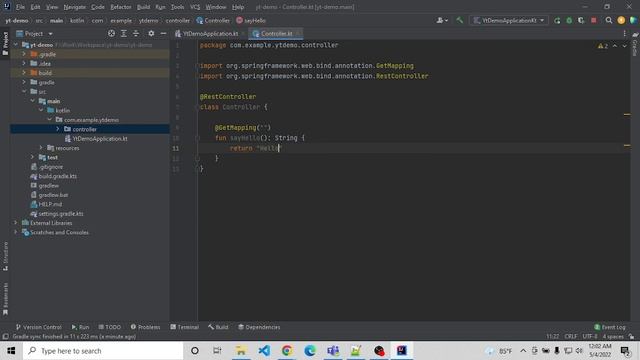Open File Explorer from taskbar
Screen dimensions: 640x360
(241, 351)
